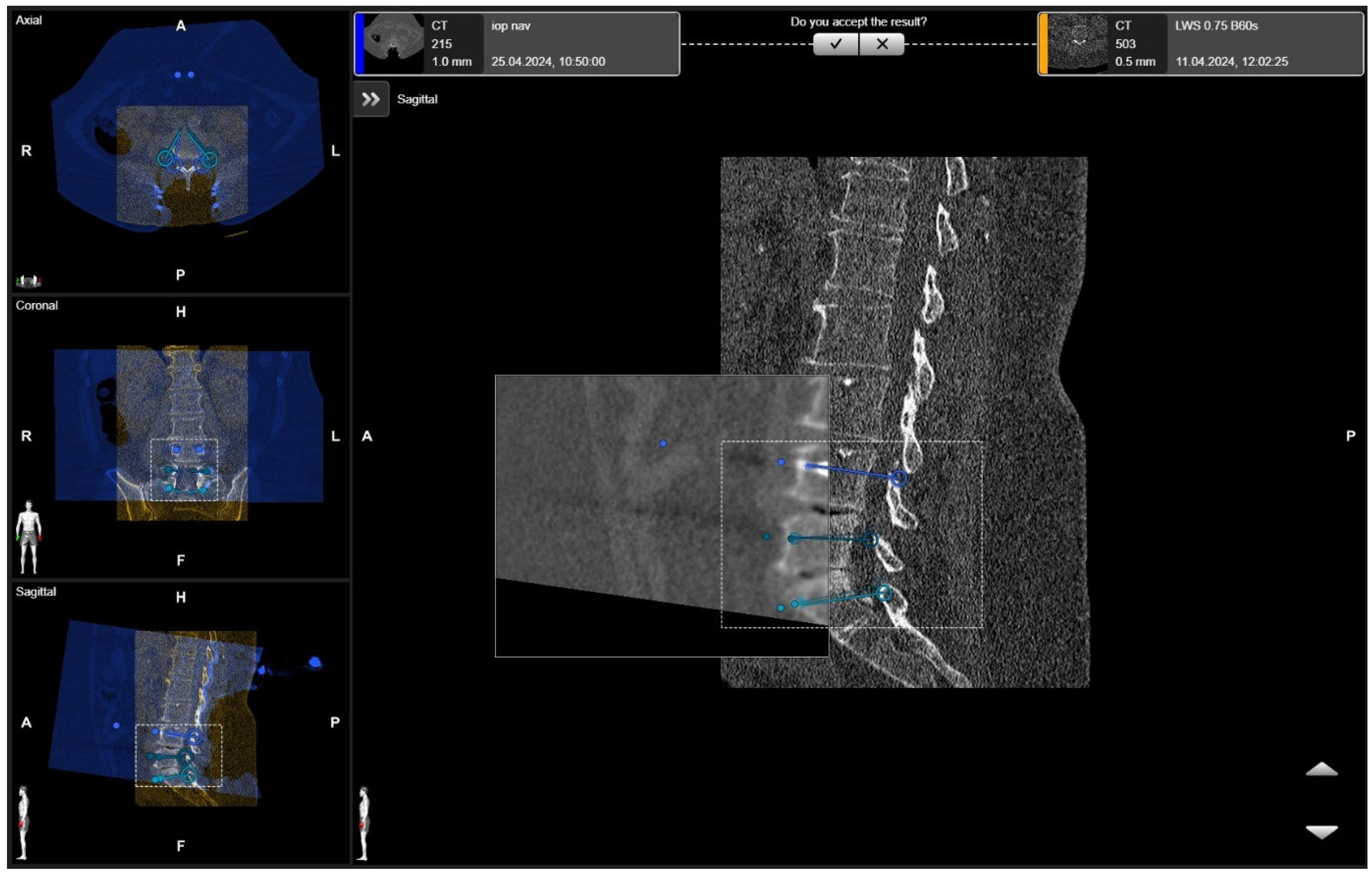Viewport: 1372px width, 875px height.
Task: Step to the previous slice with up arrow
Action: (1321, 769)
